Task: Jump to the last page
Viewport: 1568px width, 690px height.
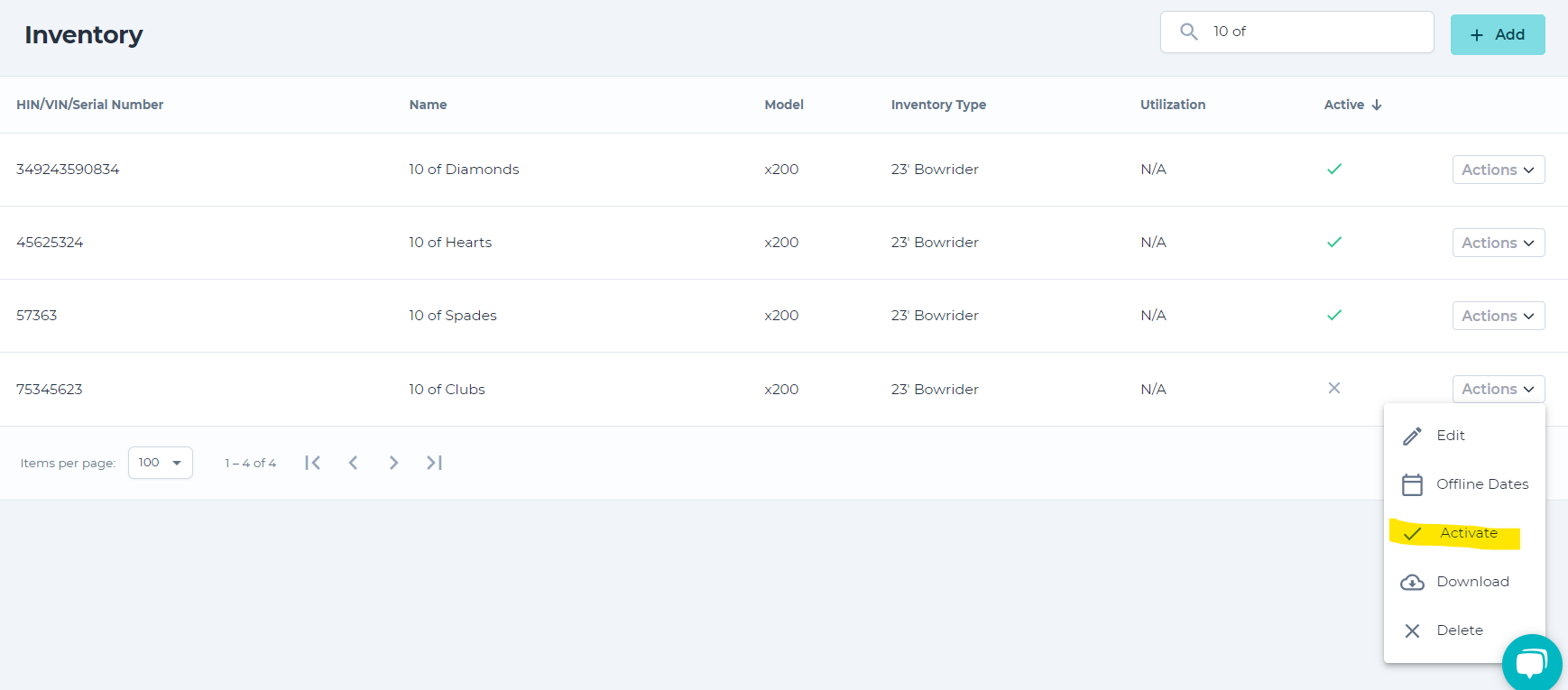Action: coord(434,463)
